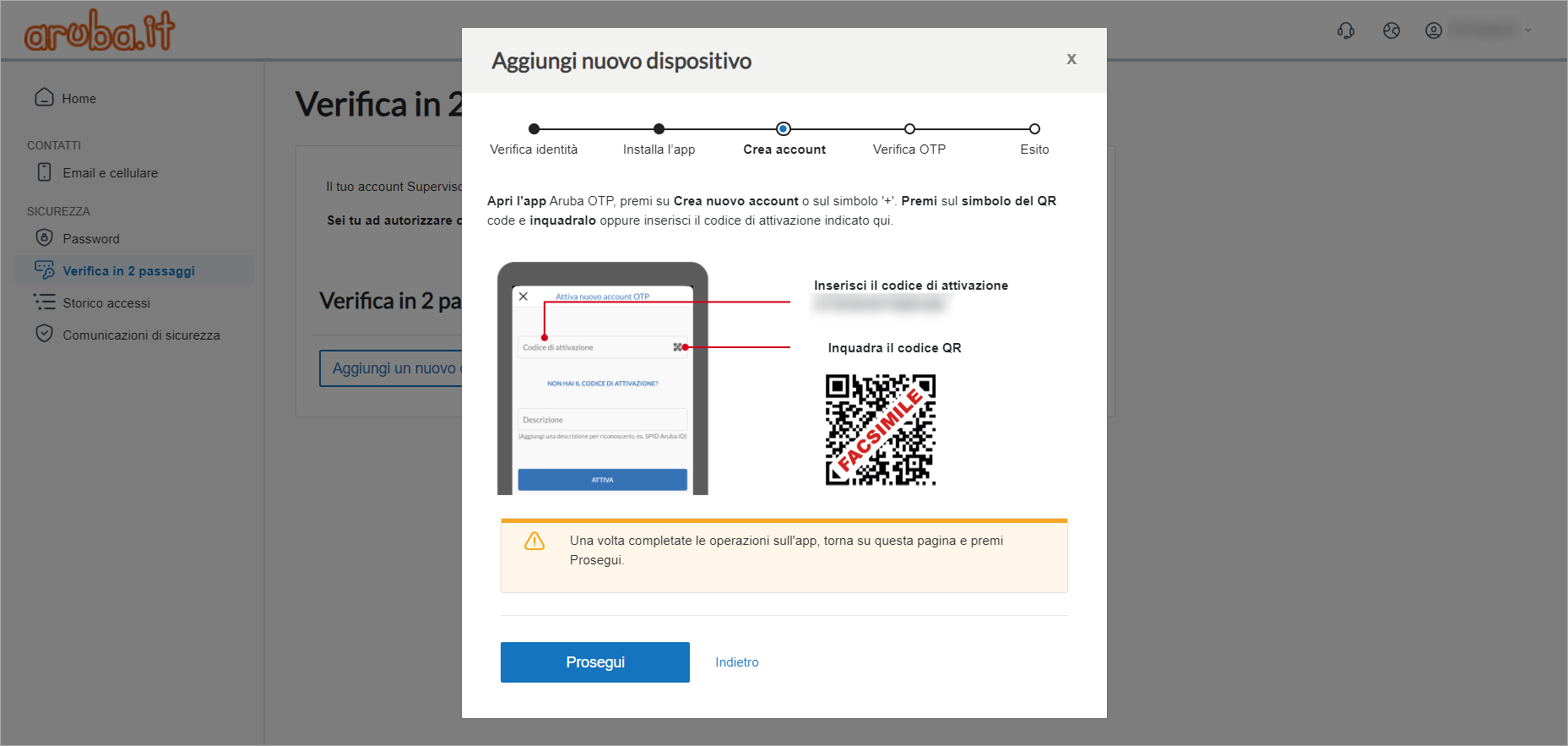Click the Home icon in the sidebar
Screen dimensions: 1568x746
(x=44, y=97)
